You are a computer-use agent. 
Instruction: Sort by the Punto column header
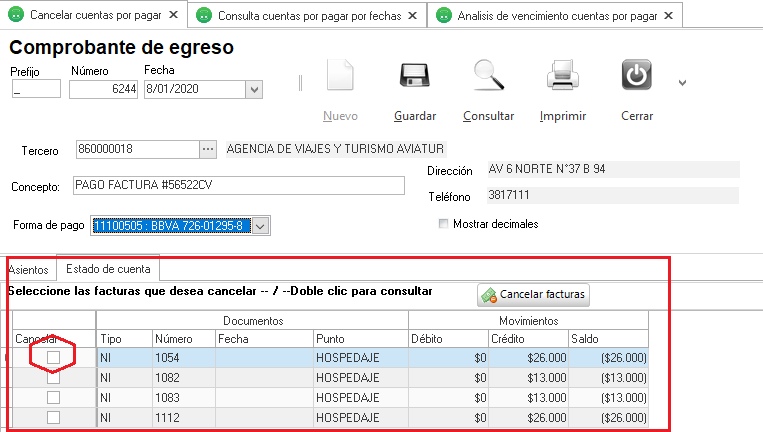click(361, 339)
